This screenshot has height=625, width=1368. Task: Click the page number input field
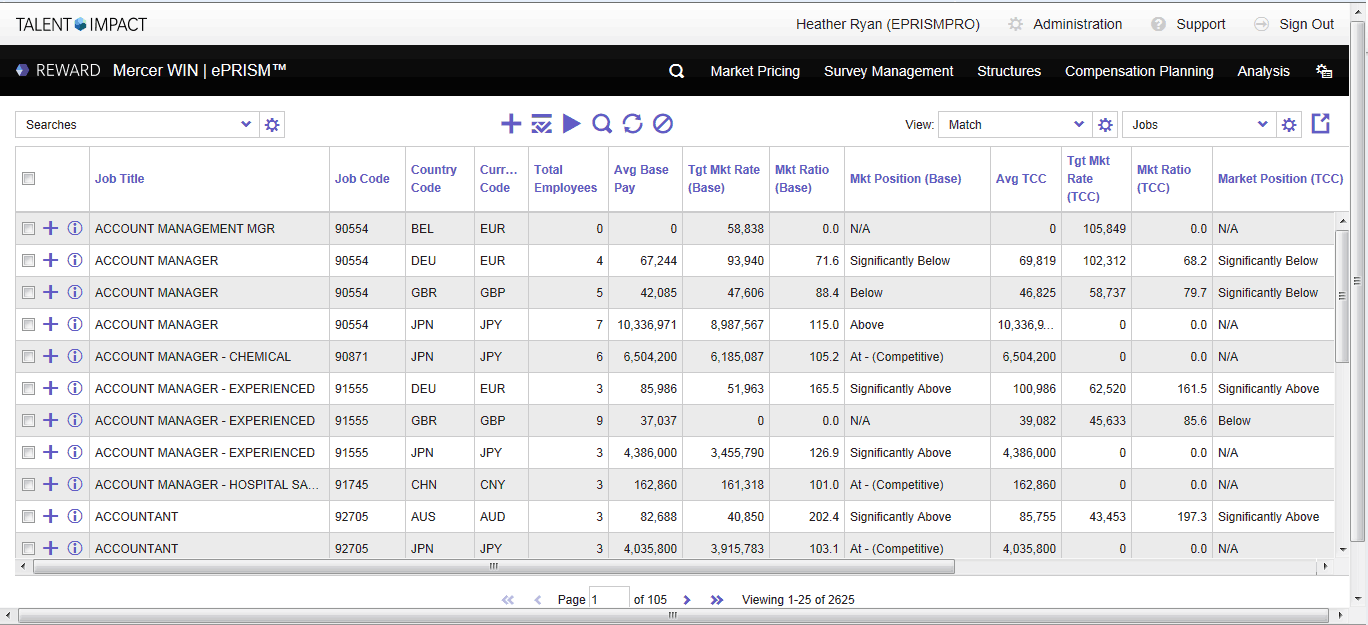pos(609,599)
